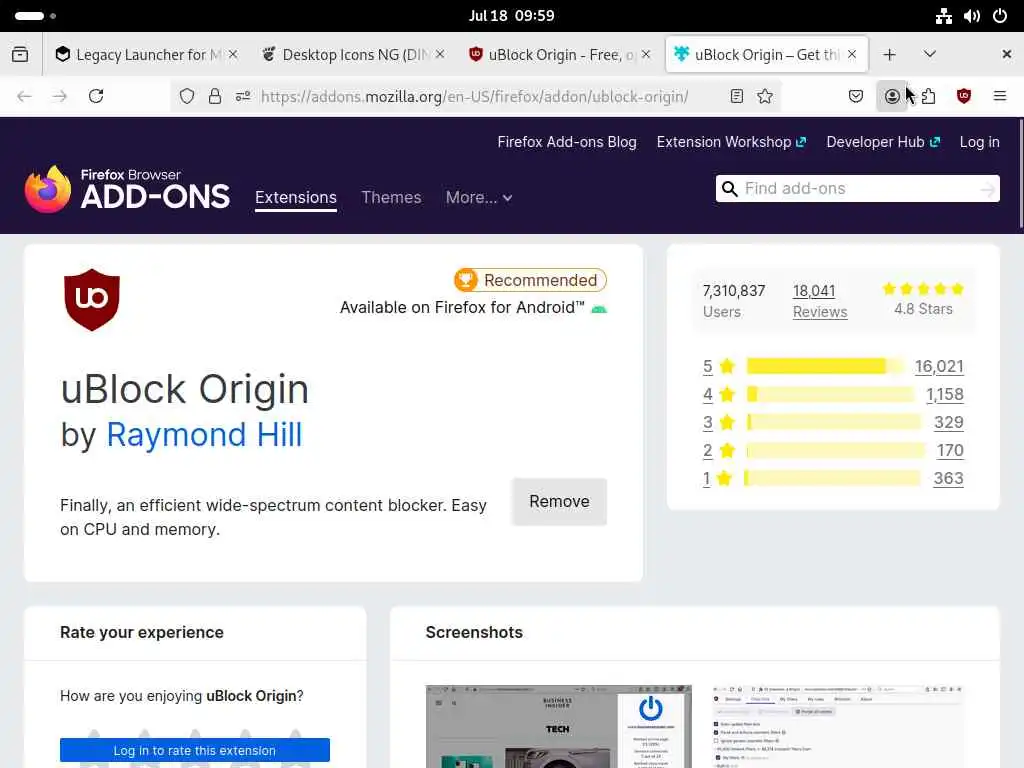Log in to rate this extension

pos(195,750)
